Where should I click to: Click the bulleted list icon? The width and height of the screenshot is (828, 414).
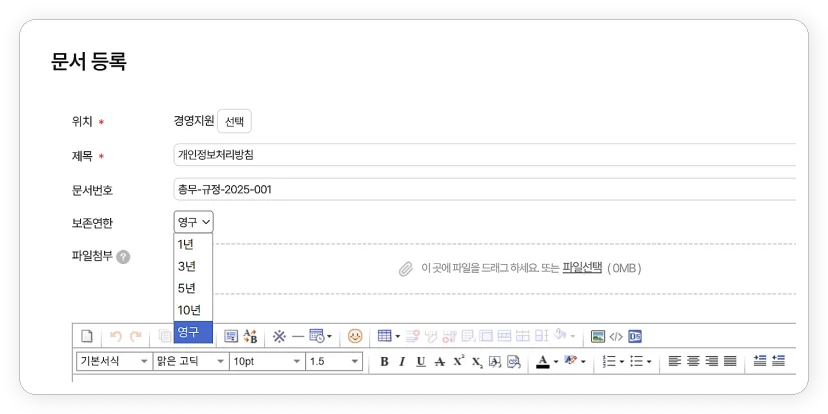636,362
